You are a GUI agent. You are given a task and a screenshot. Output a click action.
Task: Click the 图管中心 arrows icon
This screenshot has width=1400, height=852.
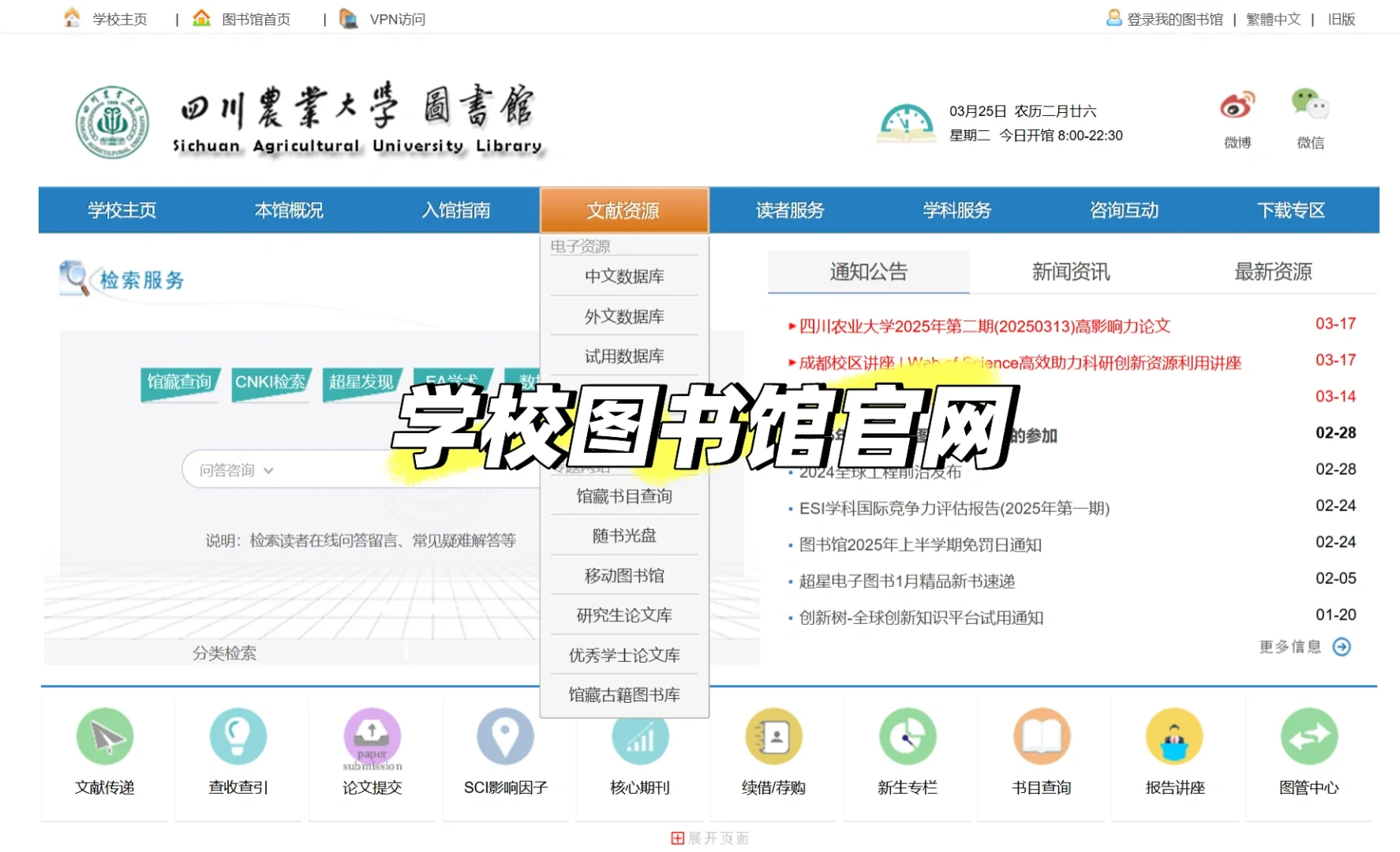[x=1309, y=736]
